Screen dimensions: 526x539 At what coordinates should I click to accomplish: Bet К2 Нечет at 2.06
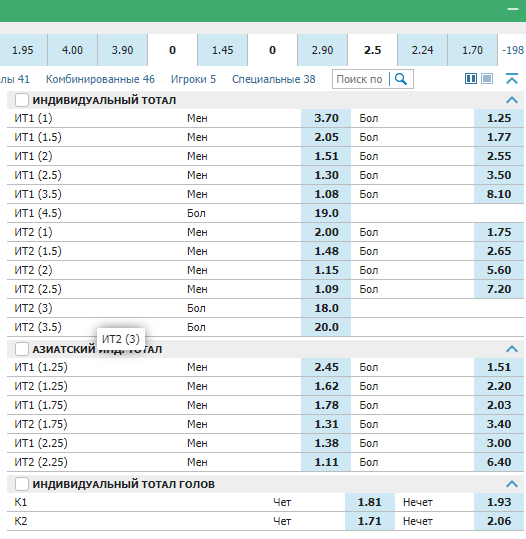pos(499,521)
